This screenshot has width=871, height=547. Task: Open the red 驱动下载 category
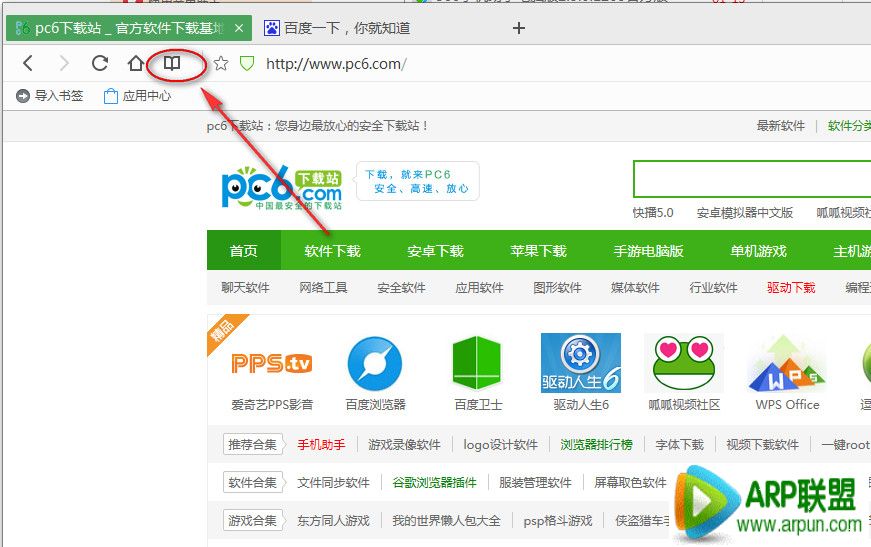tap(791, 288)
